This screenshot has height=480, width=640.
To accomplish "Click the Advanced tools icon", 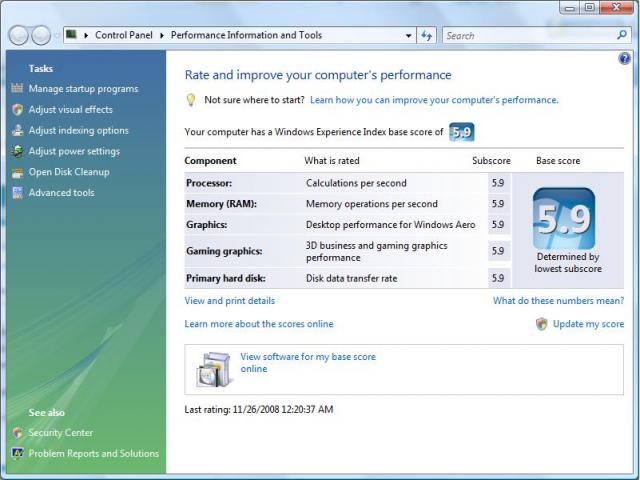I will (17, 193).
